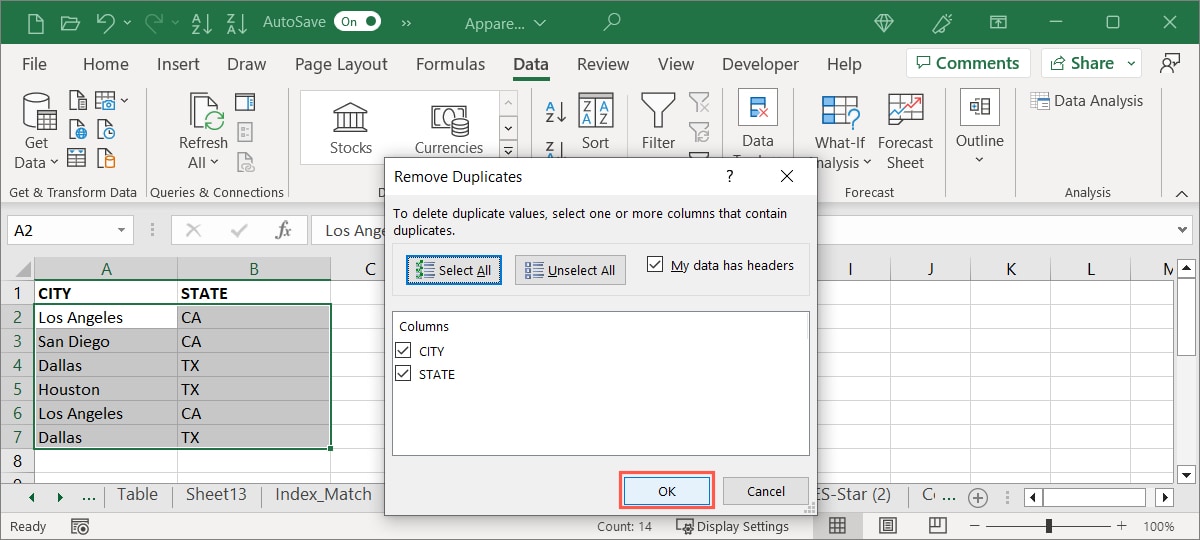Viewport: 1200px width, 540px height.
Task: Open the Comments pane button
Action: (969, 63)
